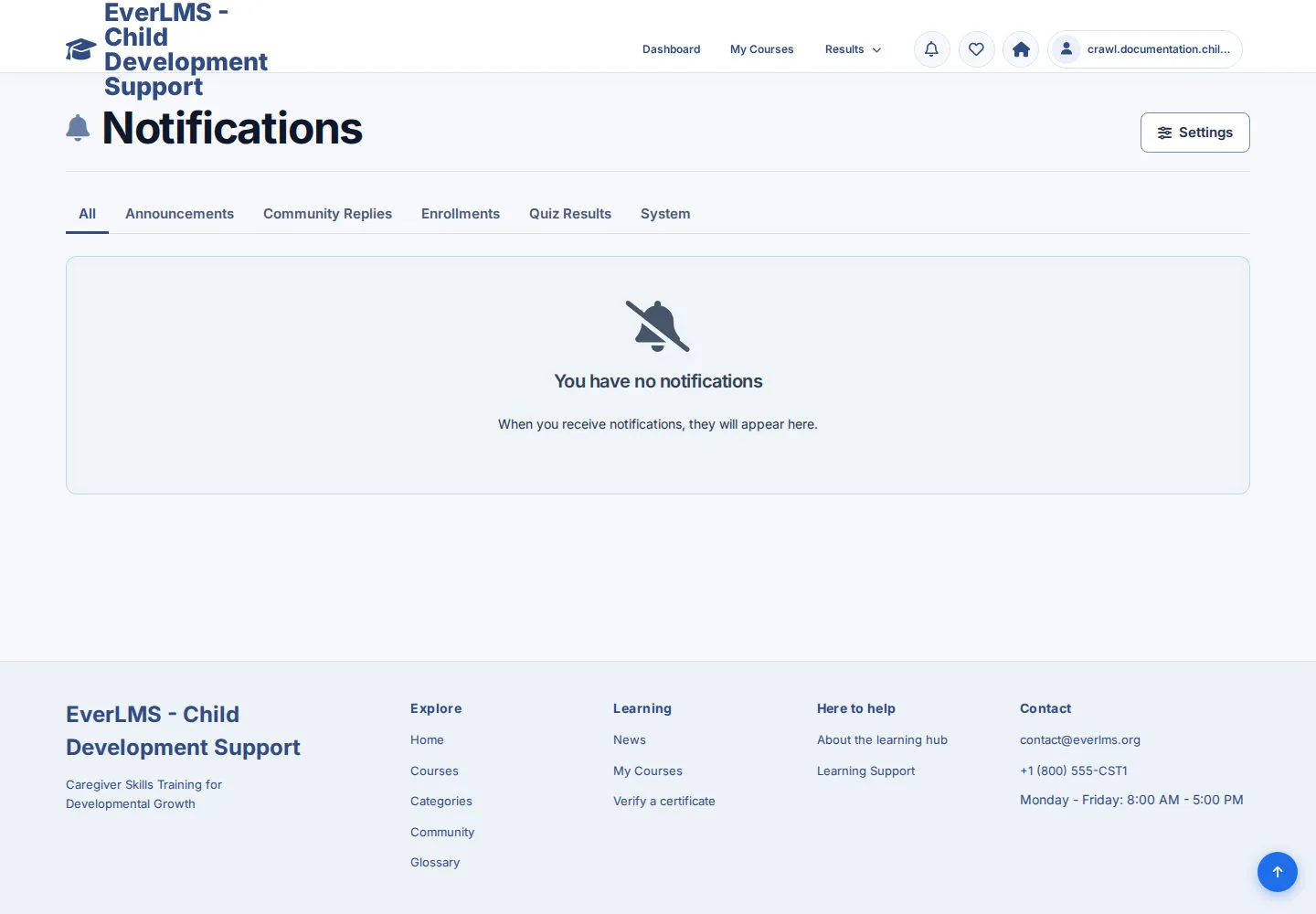Open About the learning hub

point(882,740)
